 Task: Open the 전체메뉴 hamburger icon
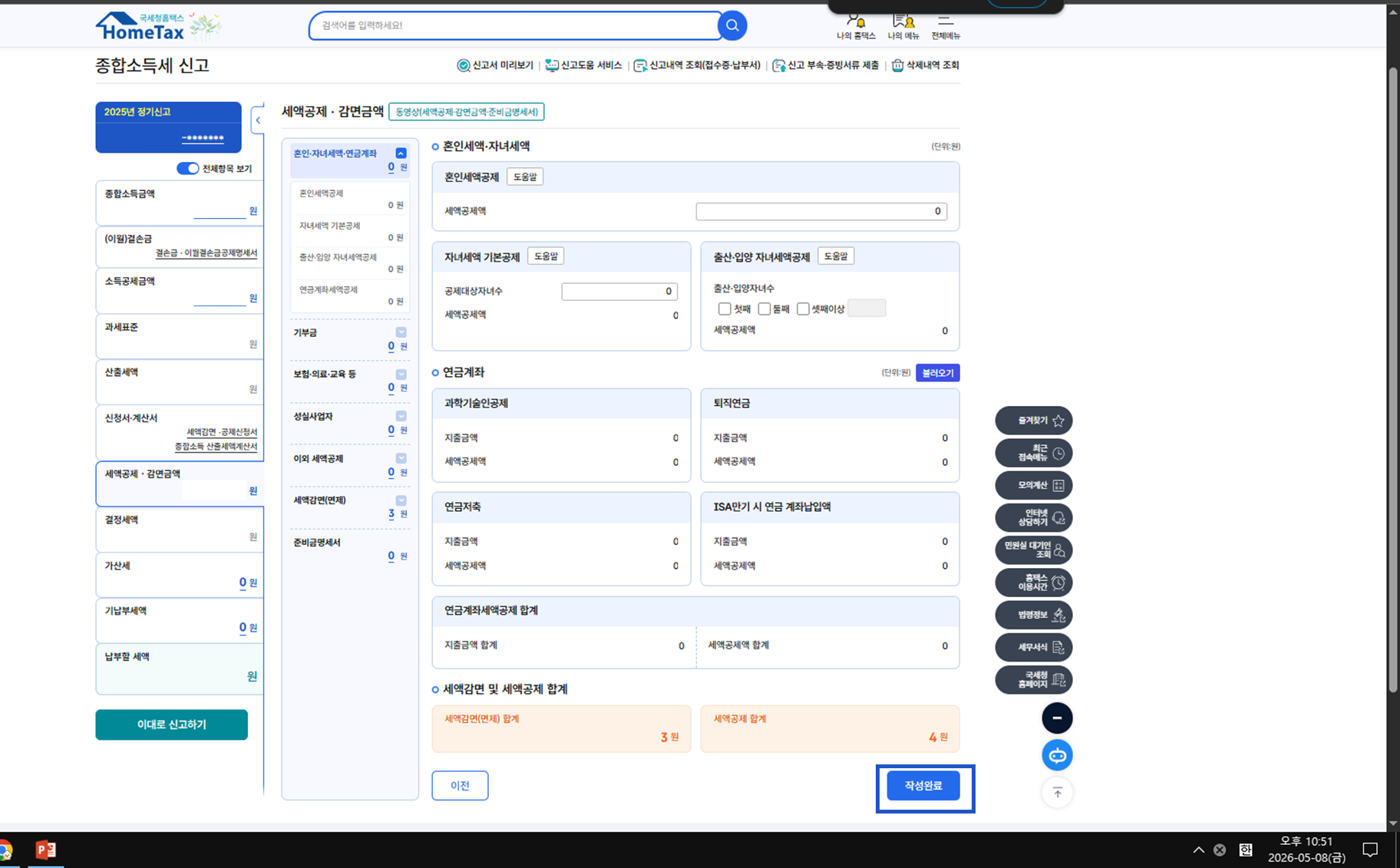(946, 27)
